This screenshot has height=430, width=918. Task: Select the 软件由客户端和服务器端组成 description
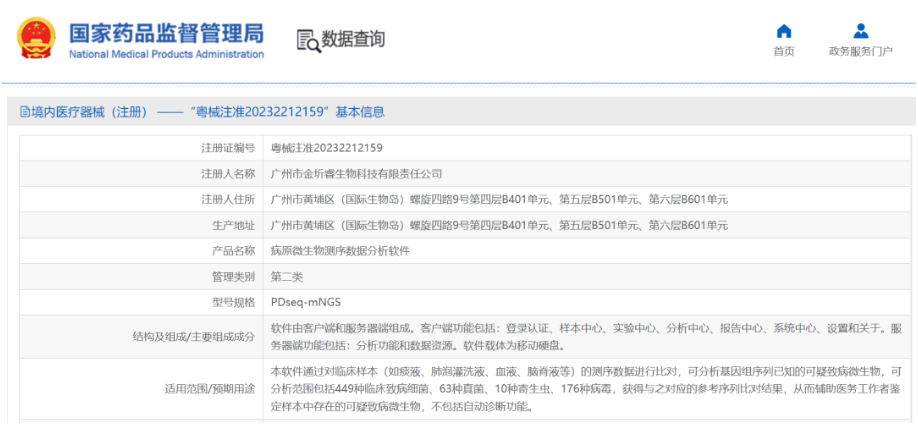(586, 337)
